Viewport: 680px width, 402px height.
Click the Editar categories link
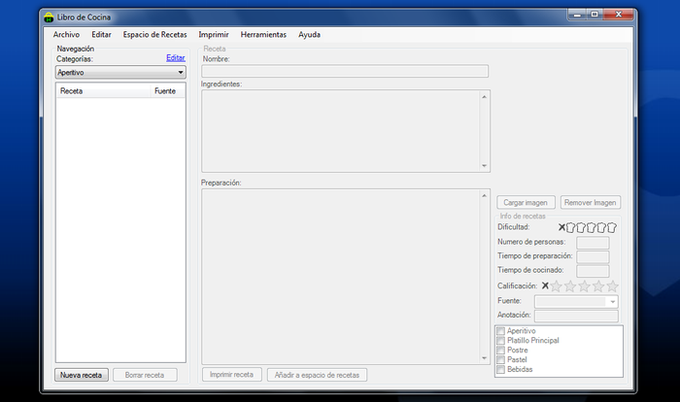(176, 58)
